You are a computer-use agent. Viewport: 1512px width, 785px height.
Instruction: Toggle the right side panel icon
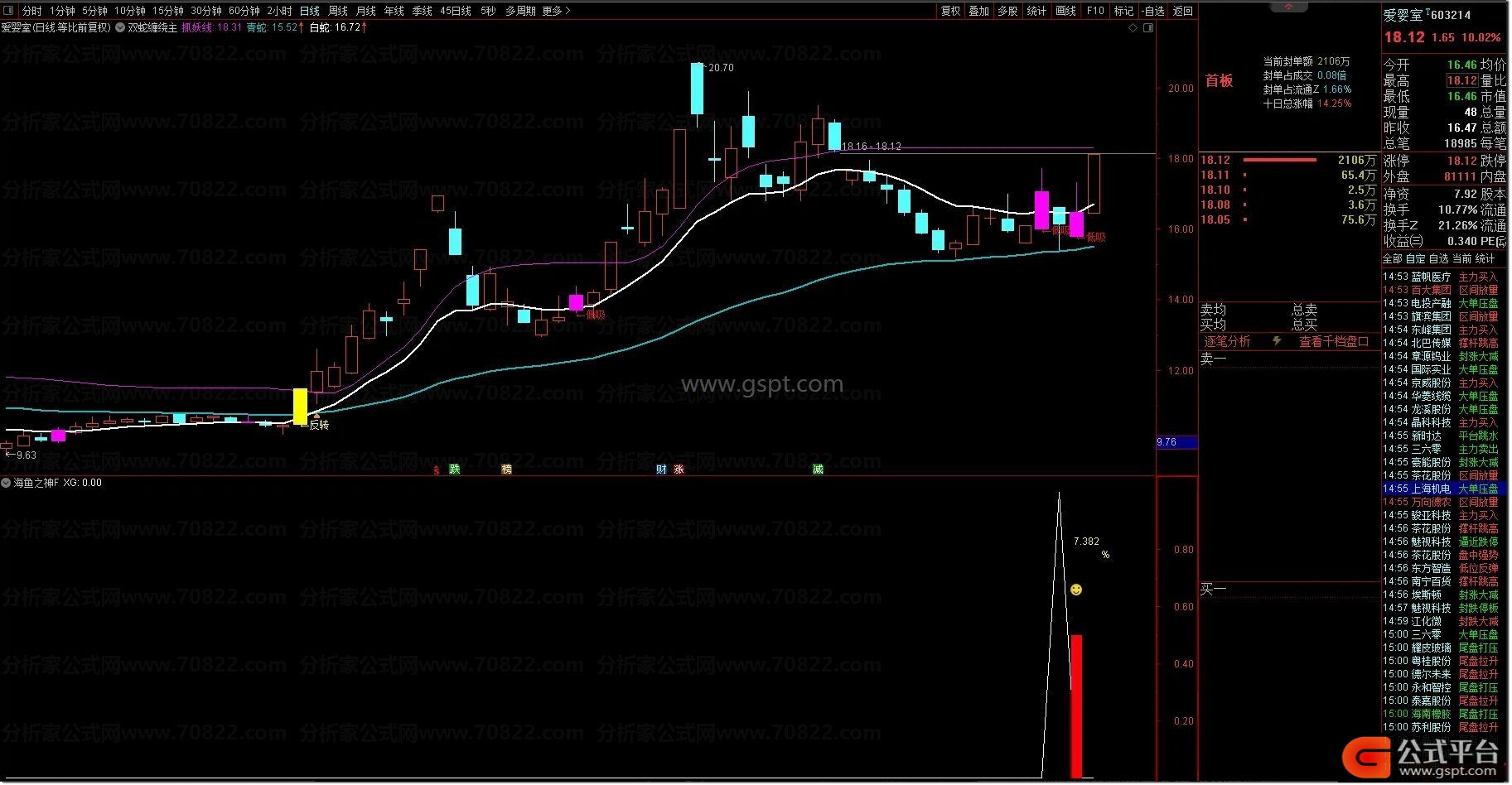[1148, 28]
